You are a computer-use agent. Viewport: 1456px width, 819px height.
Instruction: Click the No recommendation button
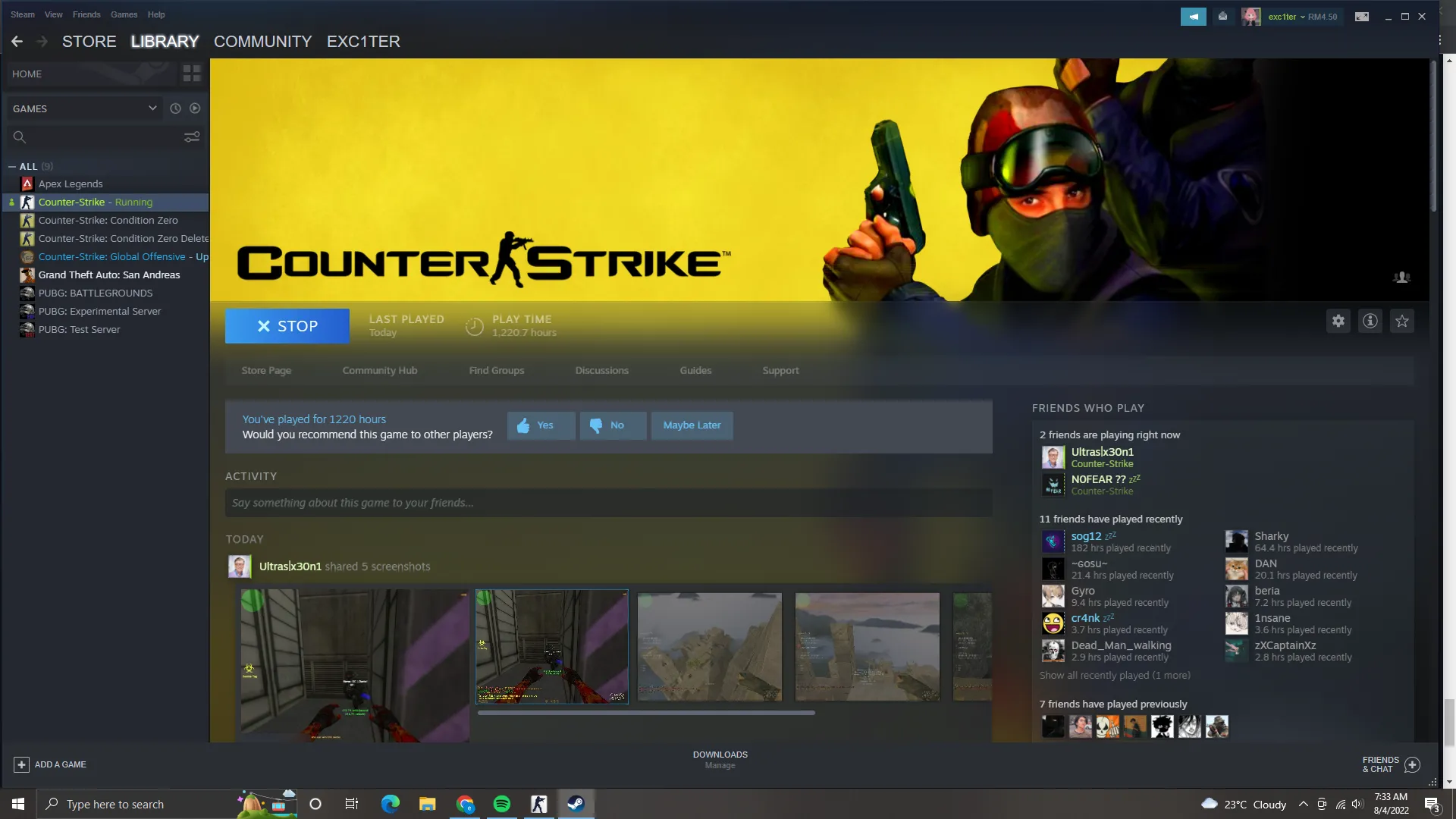[613, 425]
